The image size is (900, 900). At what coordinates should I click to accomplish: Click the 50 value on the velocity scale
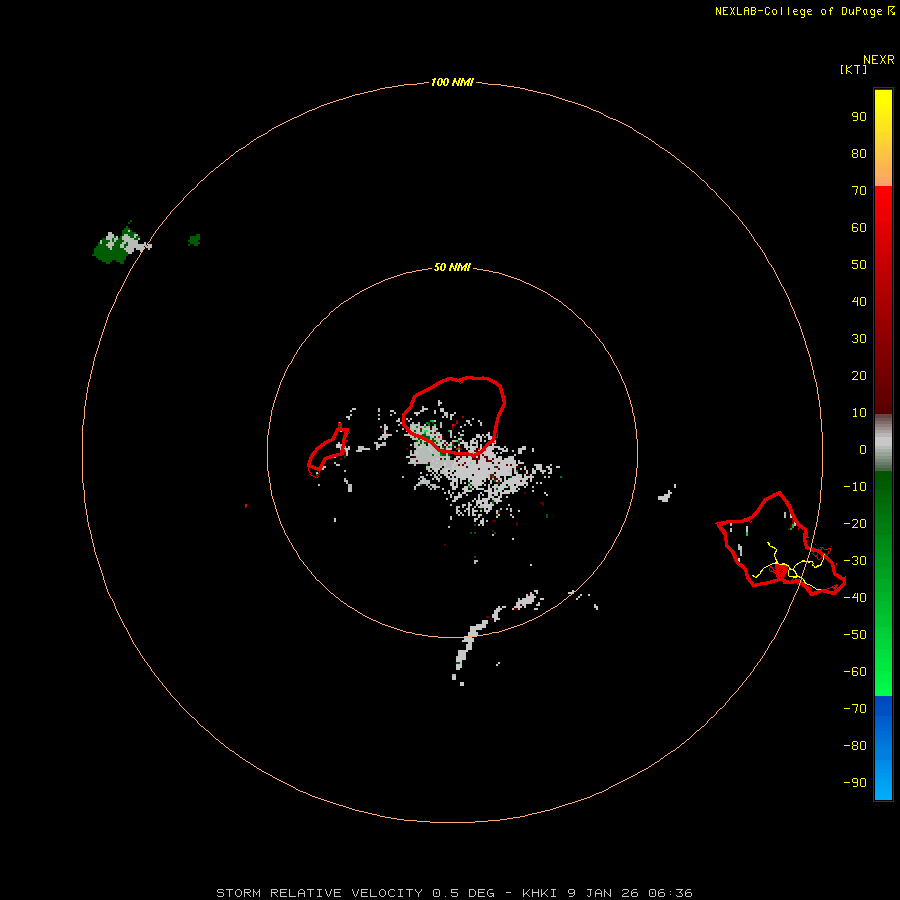(859, 265)
